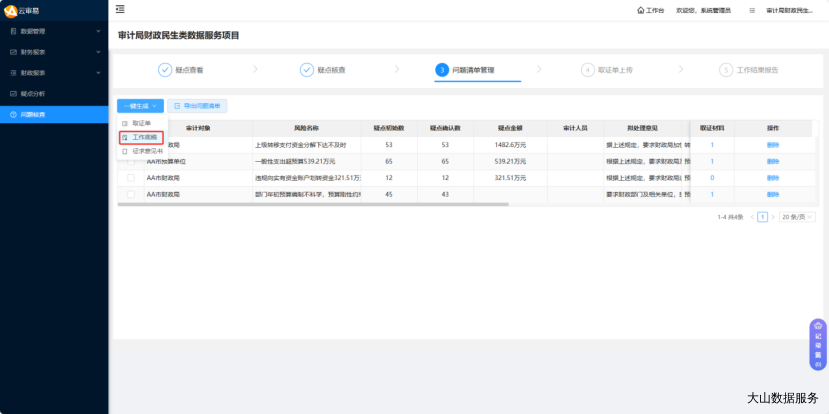Click step 5 circle 工作结果报告

point(725,70)
